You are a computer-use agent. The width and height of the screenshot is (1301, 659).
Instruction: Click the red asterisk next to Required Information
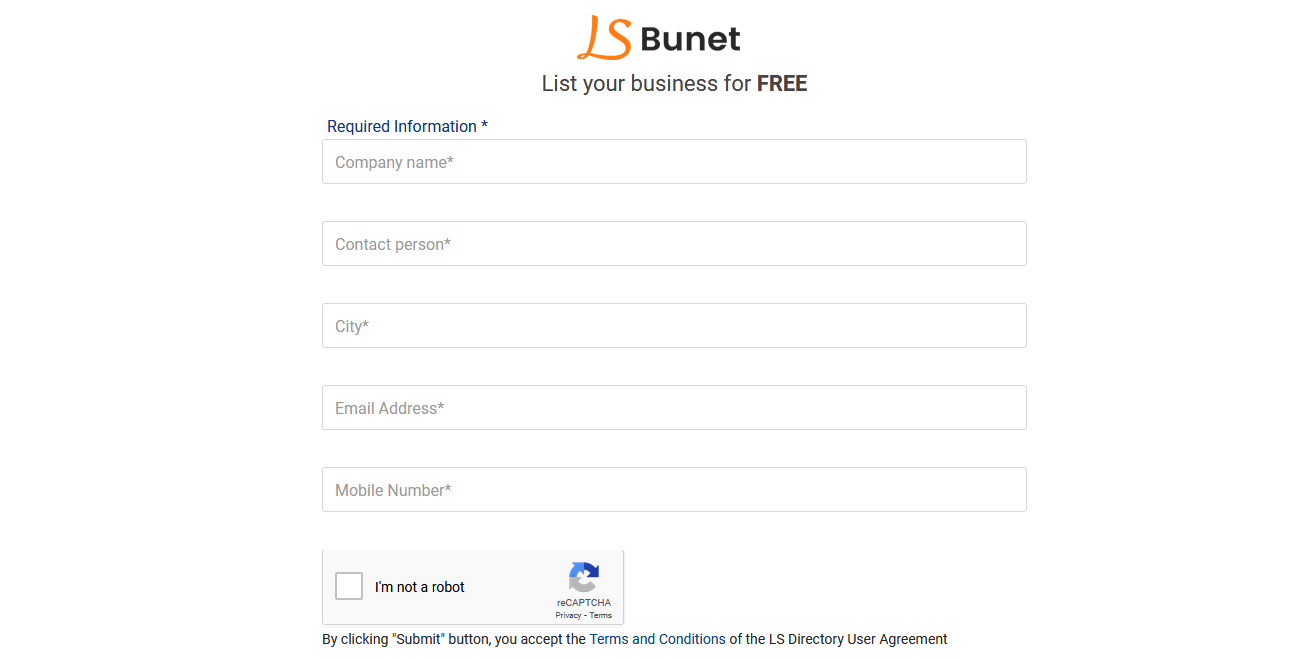click(484, 124)
